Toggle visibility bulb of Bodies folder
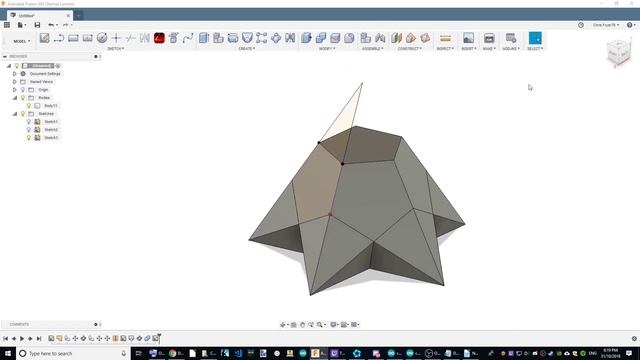The image size is (640, 360). click(x=23, y=98)
